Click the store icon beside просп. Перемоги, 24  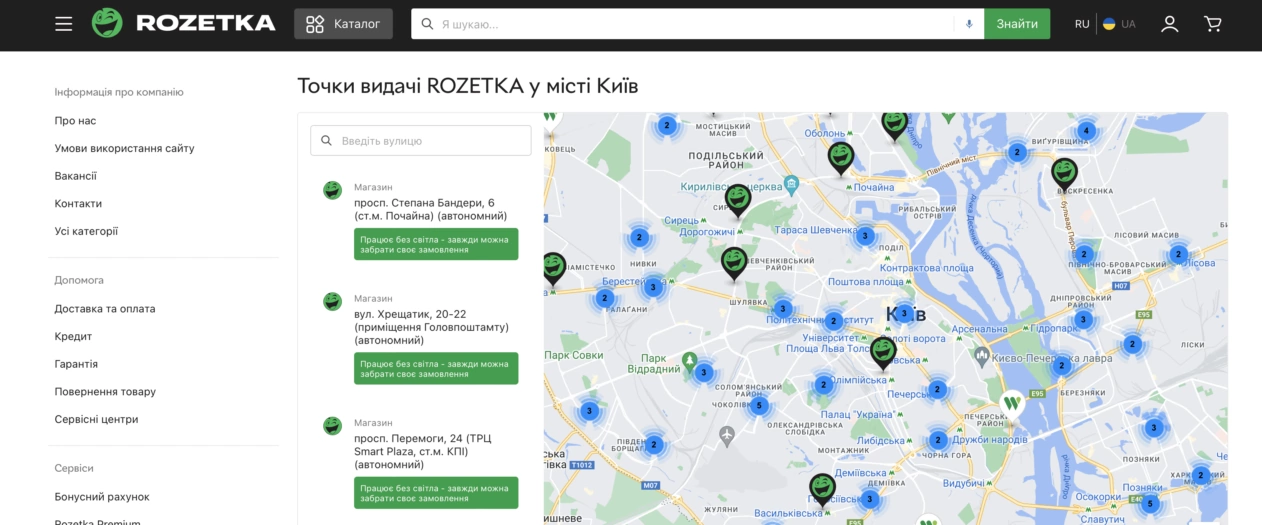(332, 426)
